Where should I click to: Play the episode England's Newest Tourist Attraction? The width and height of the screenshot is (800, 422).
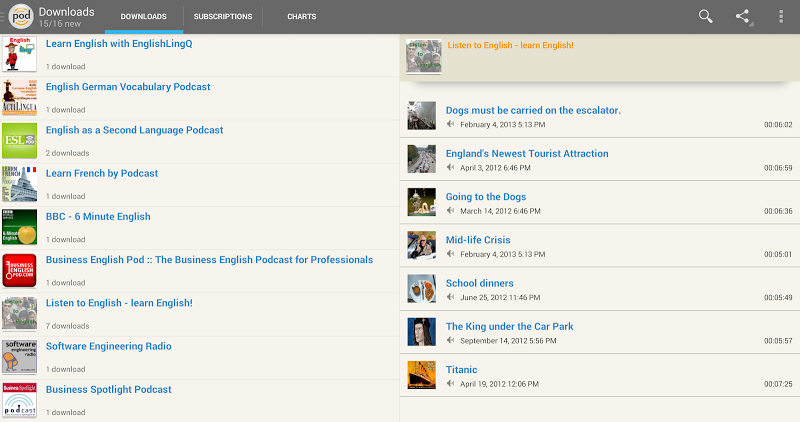tap(526, 154)
